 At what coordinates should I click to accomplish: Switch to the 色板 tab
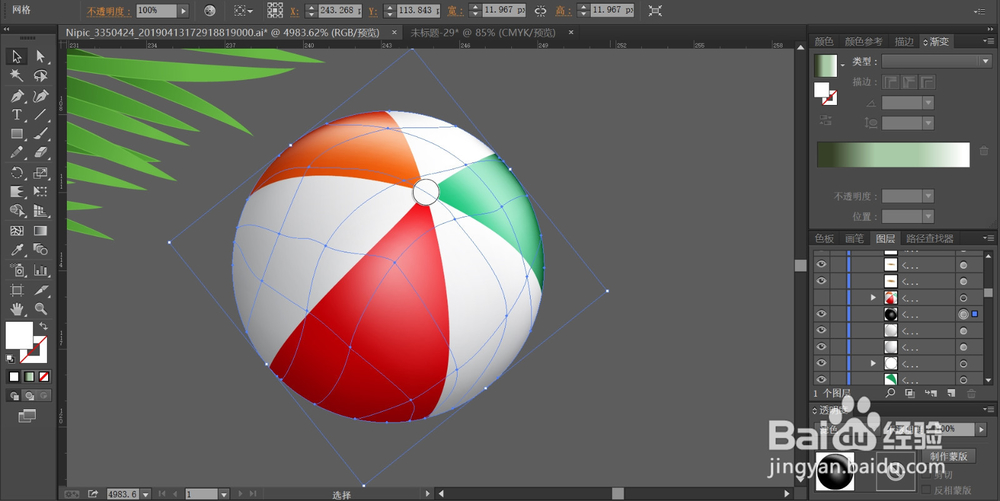[x=823, y=238]
